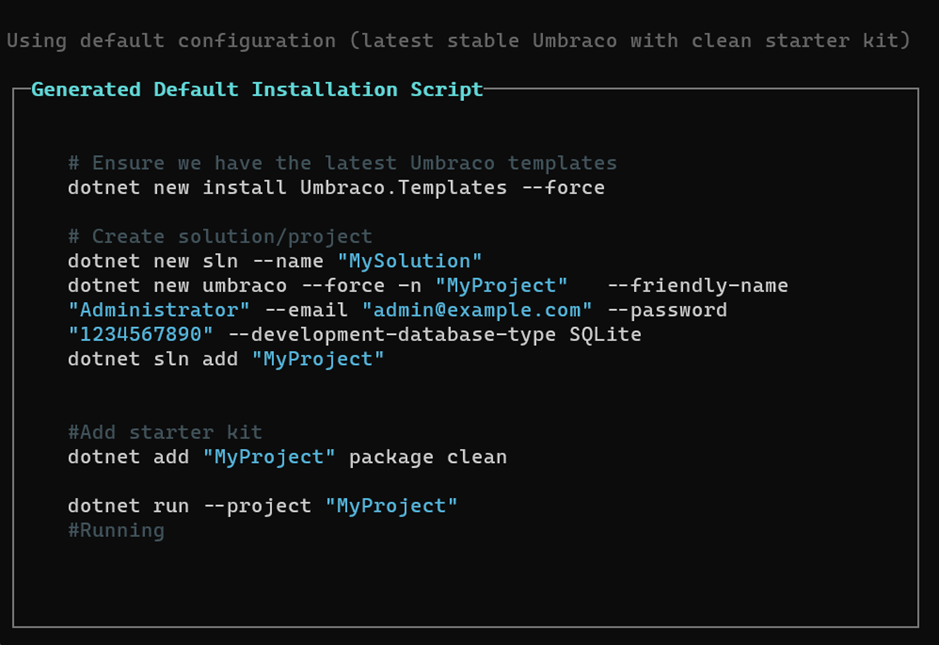Viewport: 939px width, 645px height.
Task: Click the "Generated Default Installation Script" panel title
Action: [x=257, y=89]
